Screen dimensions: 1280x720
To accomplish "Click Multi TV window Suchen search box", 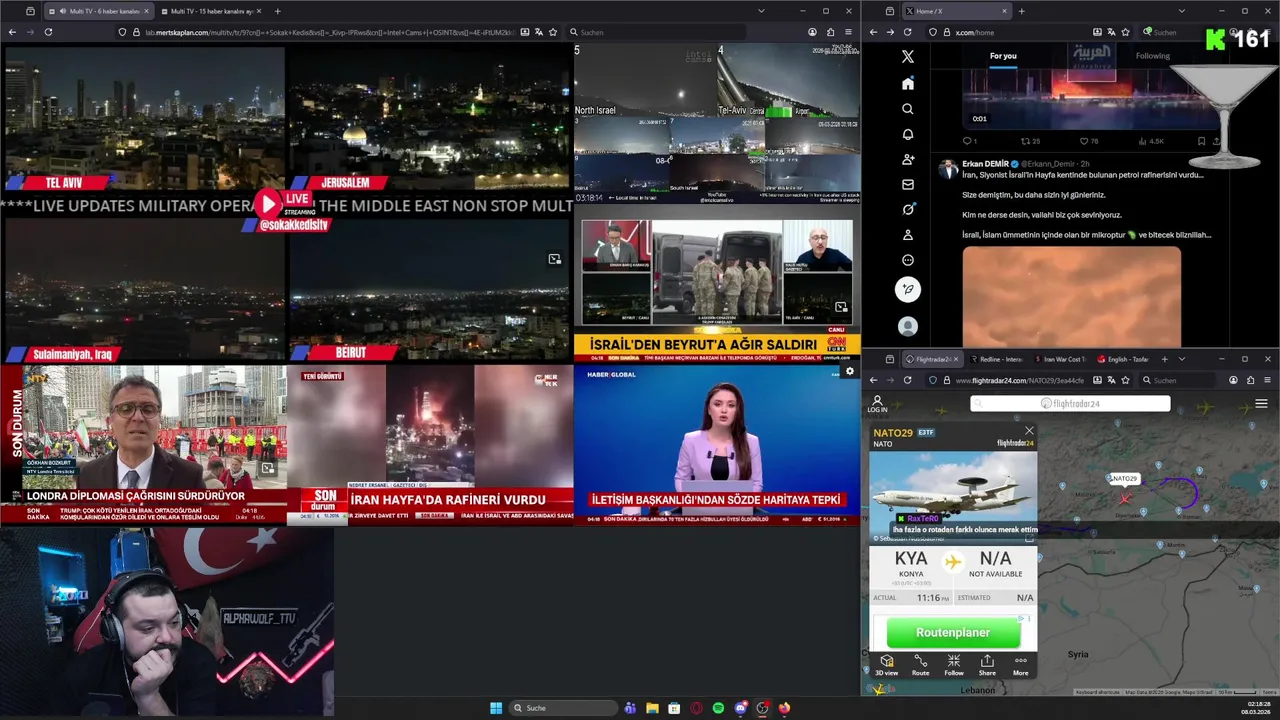I will pyautogui.click(x=656, y=32).
